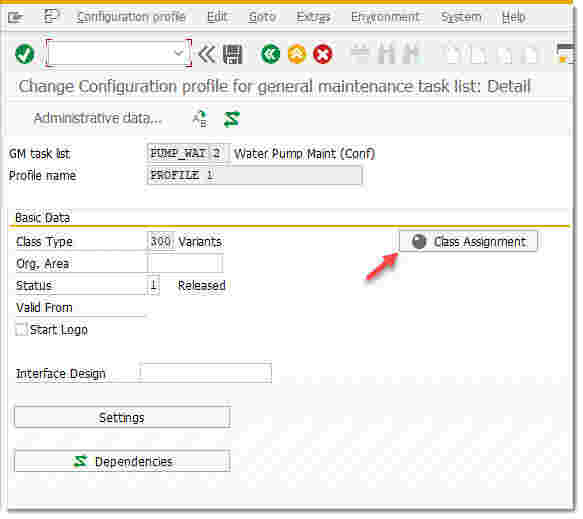Click the Org. Area input field

tap(185, 264)
